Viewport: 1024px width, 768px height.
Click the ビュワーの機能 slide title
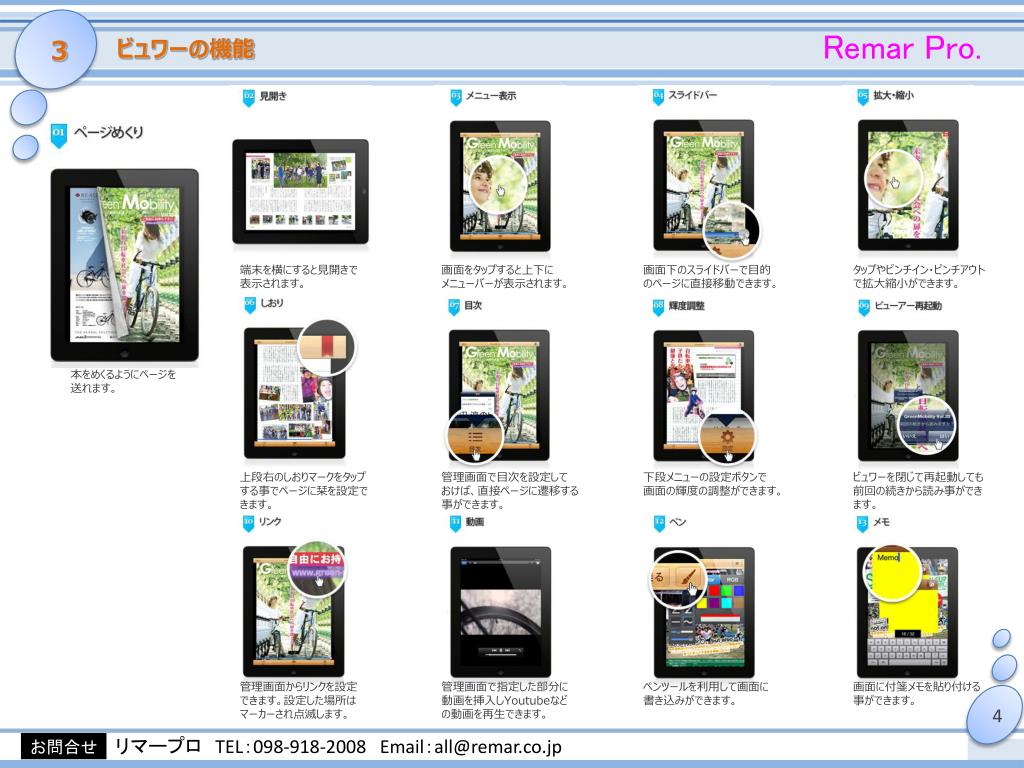pyautogui.click(x=185, y=49)
